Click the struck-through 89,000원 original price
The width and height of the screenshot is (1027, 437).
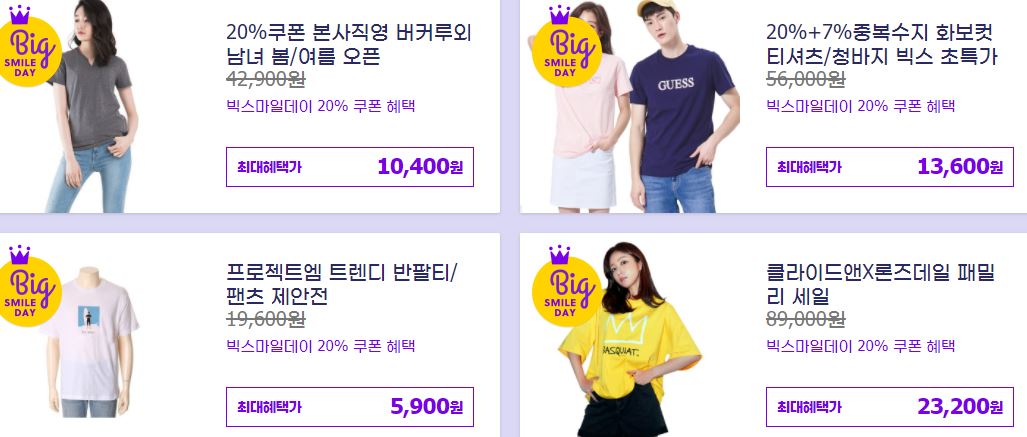(x=806, y=320)
